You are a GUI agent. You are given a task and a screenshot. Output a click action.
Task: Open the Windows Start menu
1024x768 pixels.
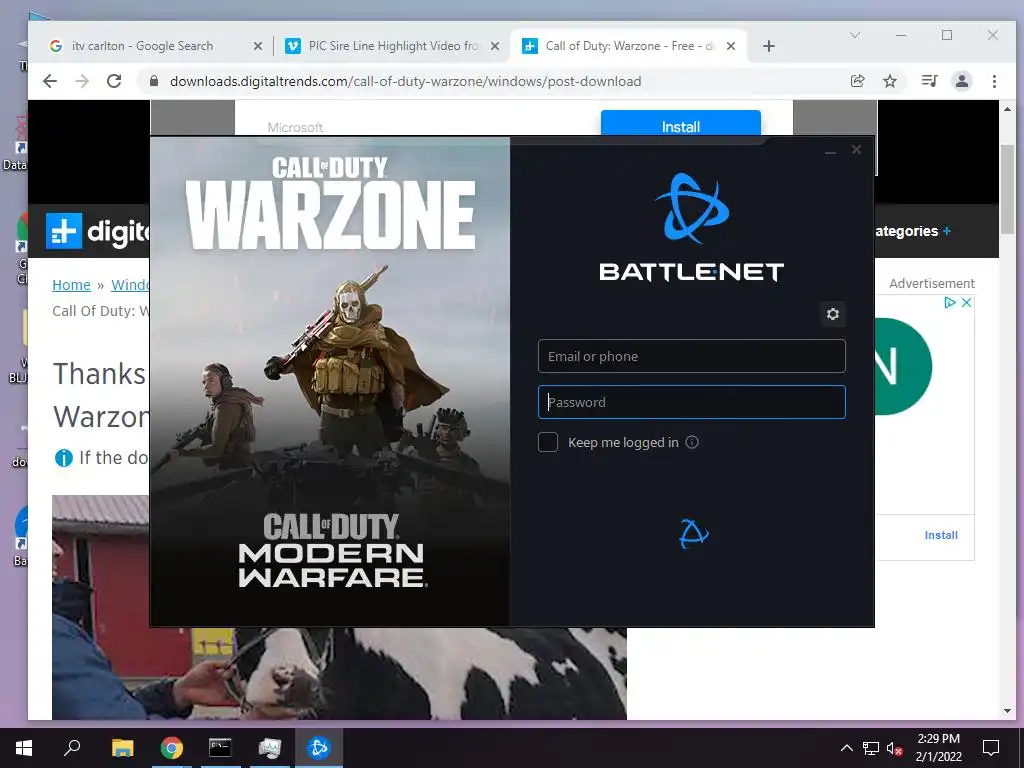[24, 748]
